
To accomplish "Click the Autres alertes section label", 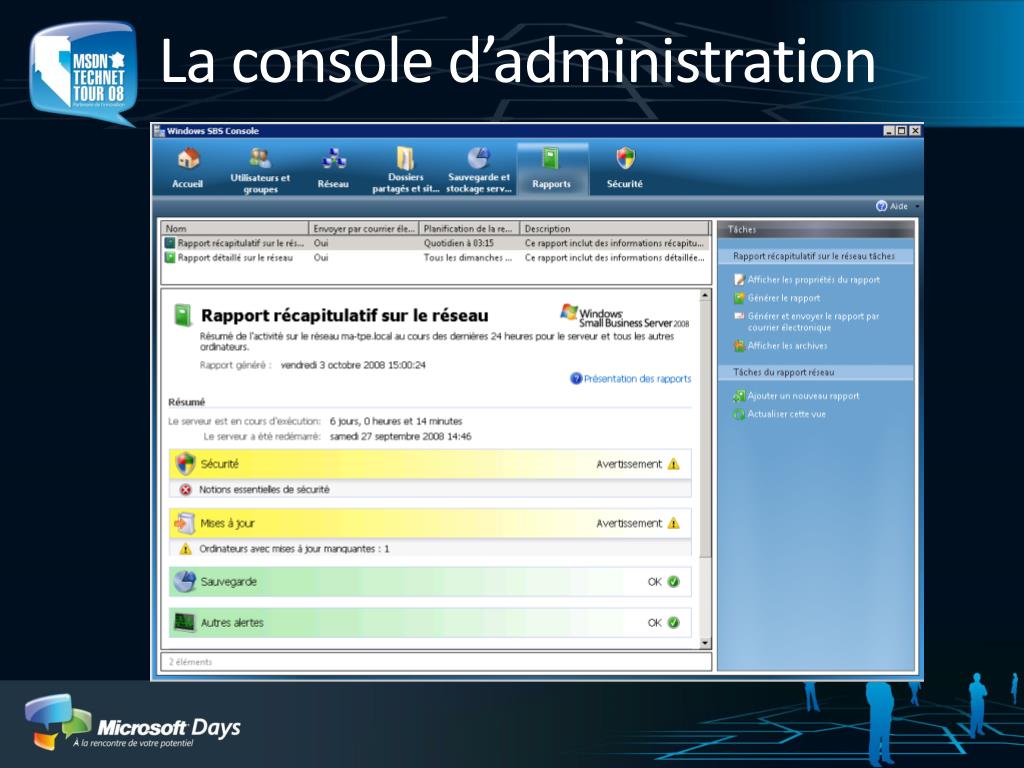I will pos(232,623).
